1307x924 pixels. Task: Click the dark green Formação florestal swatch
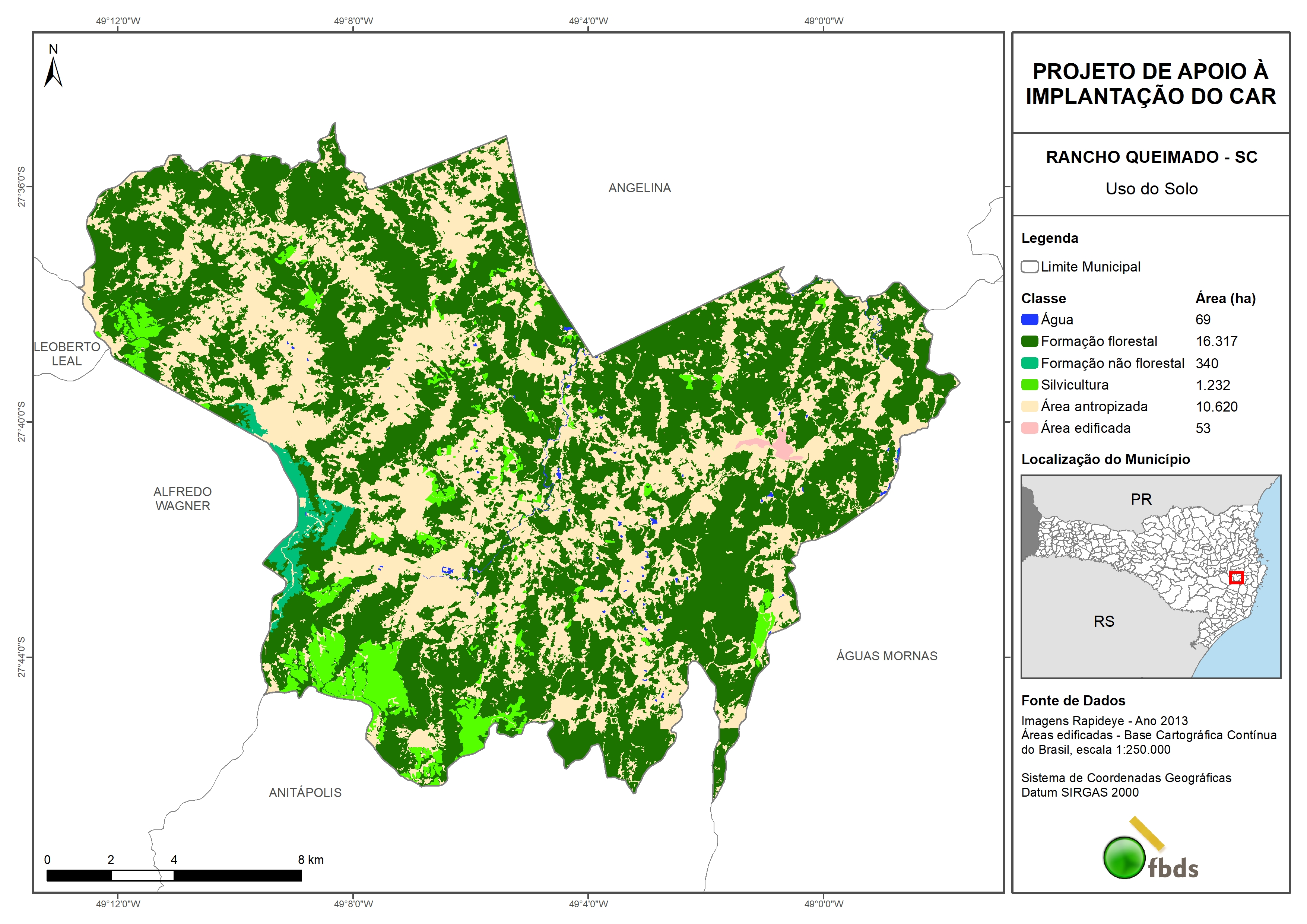pyautogui.click(x=1029, y=342)
